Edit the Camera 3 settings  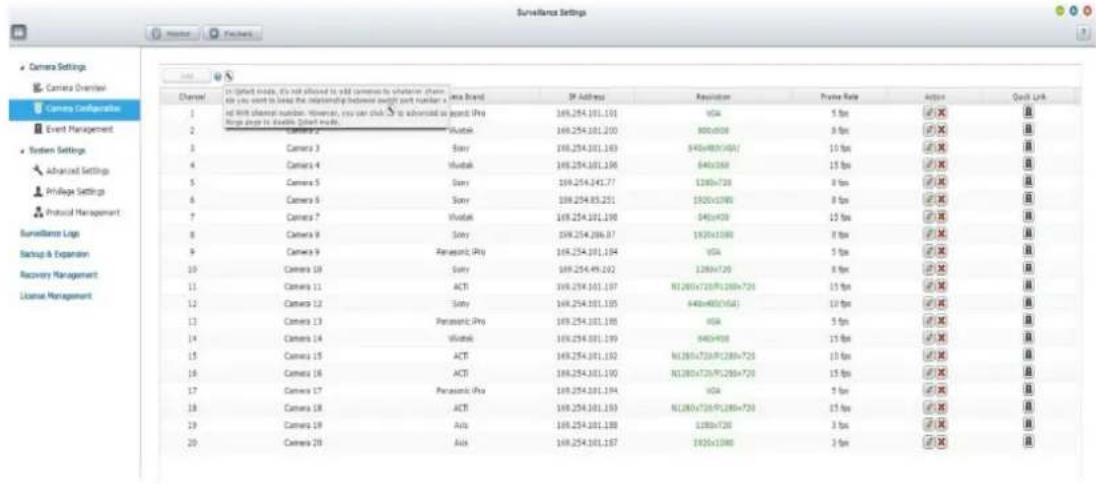(x=929, y=147)
